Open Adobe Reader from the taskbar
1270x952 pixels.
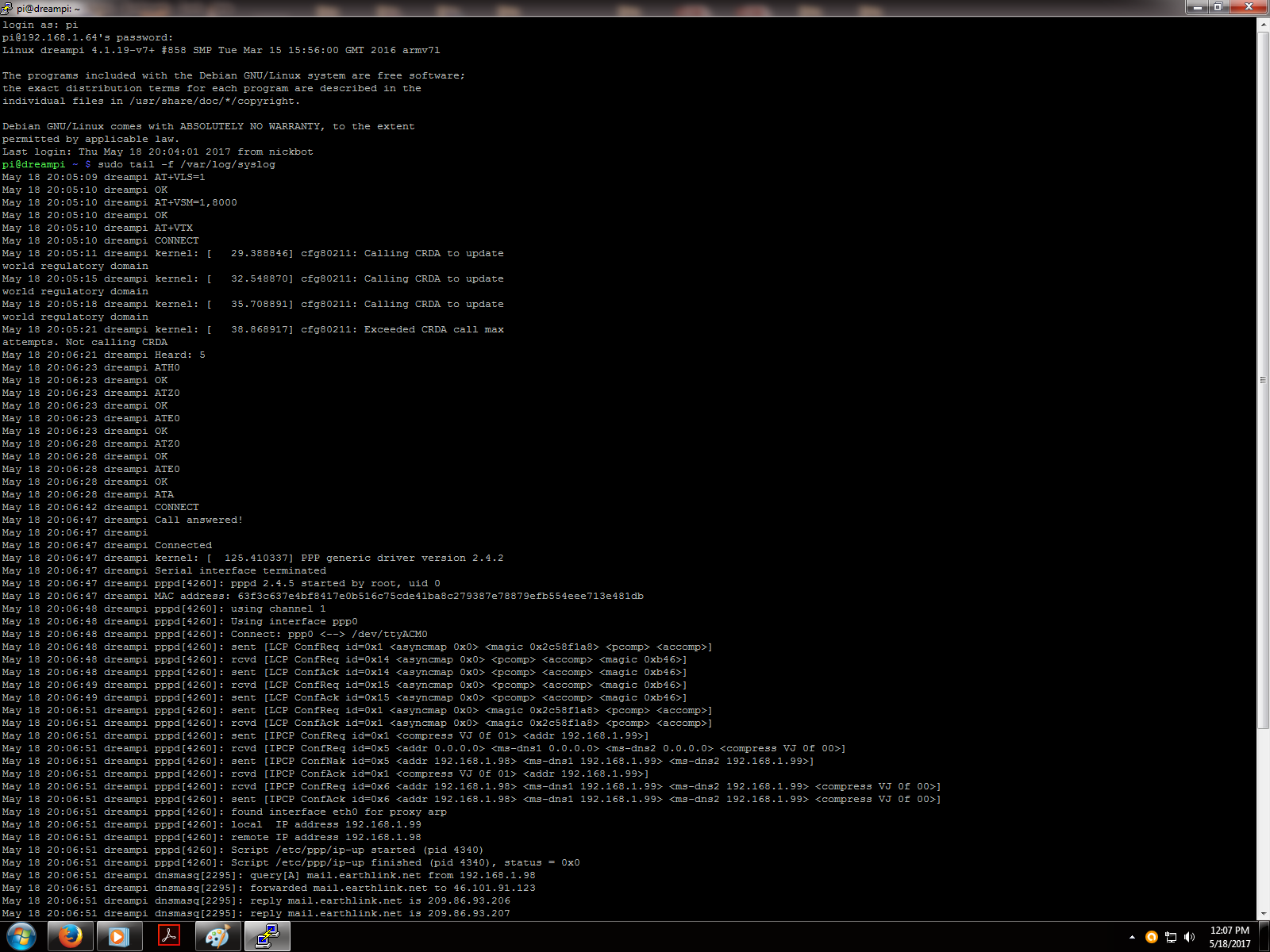169,937
